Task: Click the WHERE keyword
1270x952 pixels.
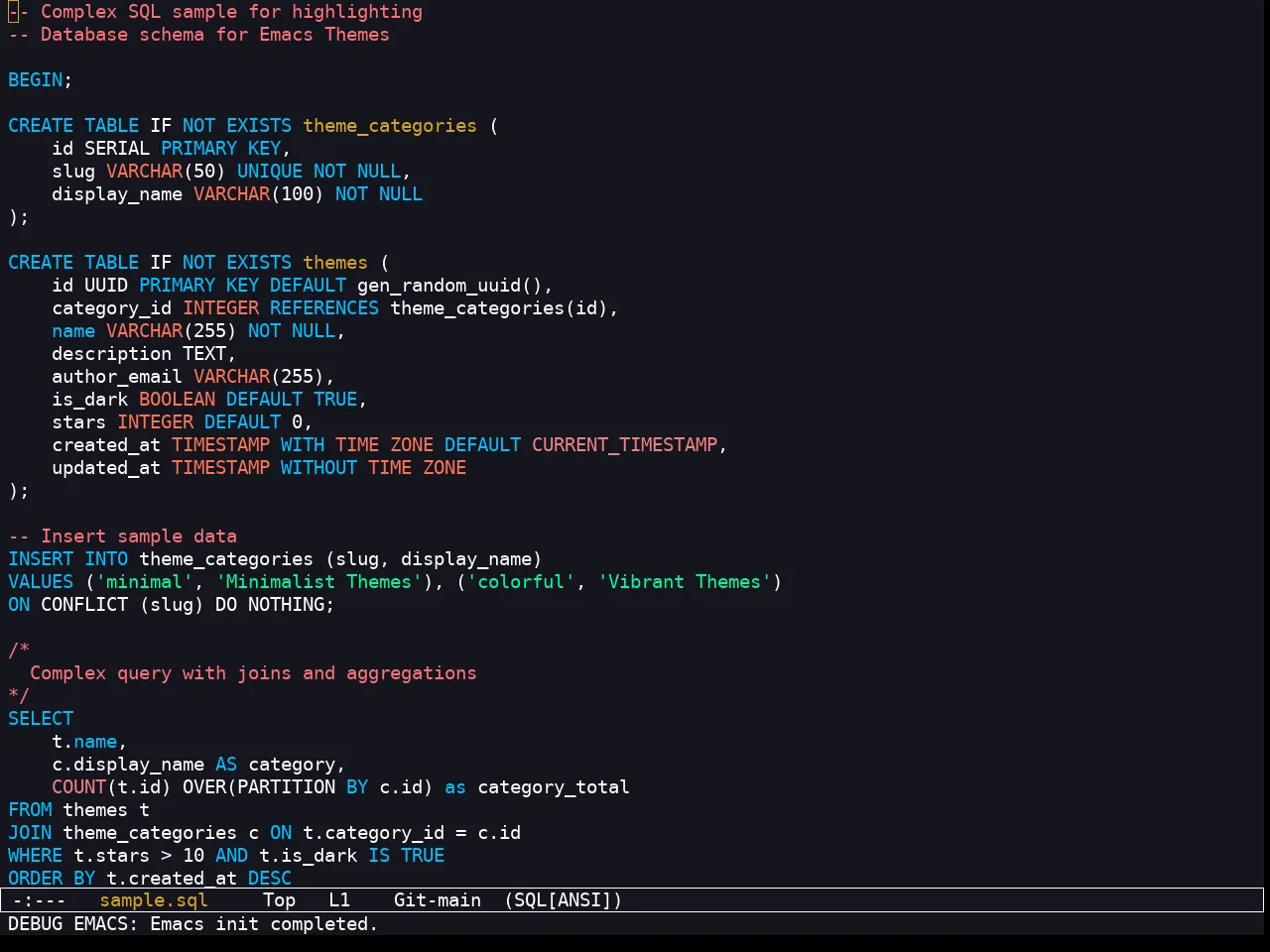Action: click(36, 856)
